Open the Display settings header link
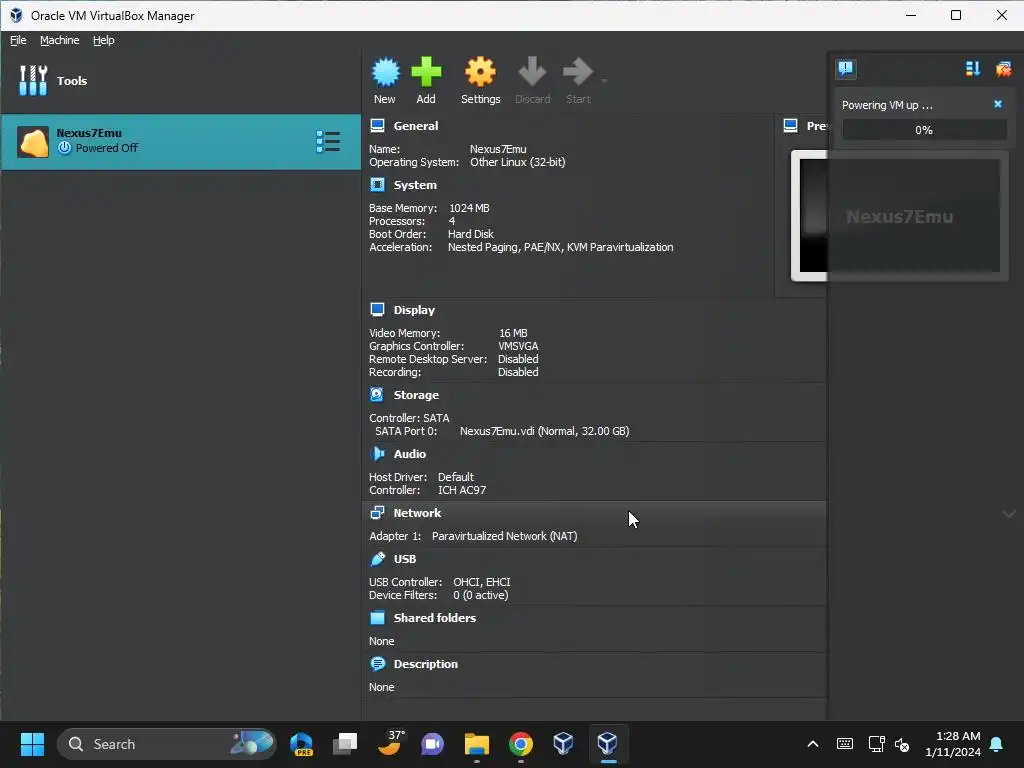The width and height of the screenshot is (1024, 768). tap(414, 310)
